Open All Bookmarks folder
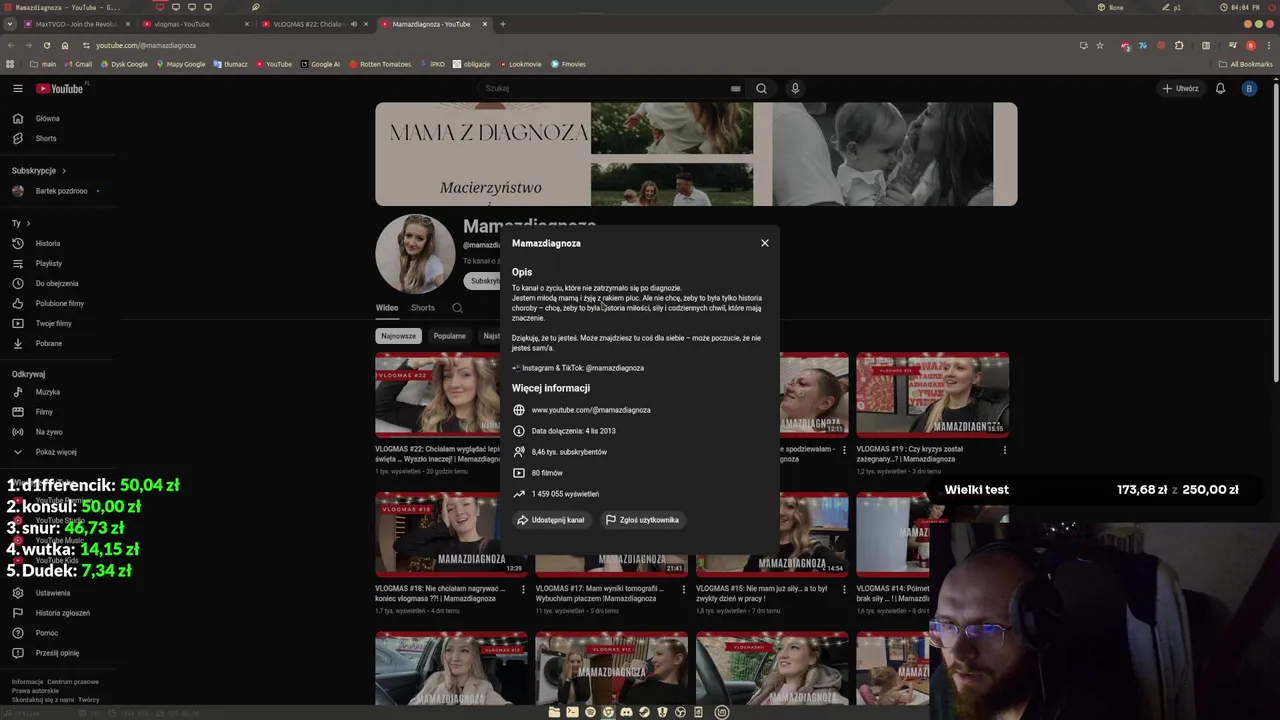Viewport: 1280px width, 720px height. pyautogui.click(x=1245, y=64)
